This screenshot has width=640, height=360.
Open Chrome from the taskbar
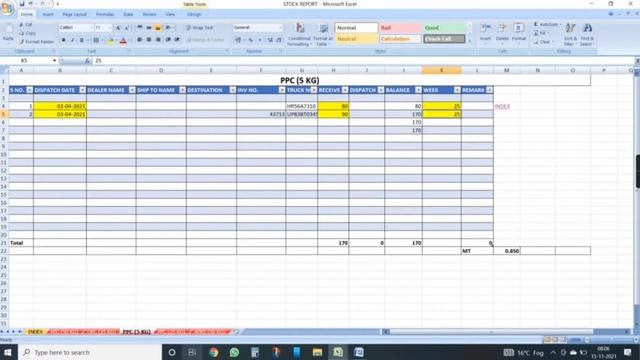(213, 352)
